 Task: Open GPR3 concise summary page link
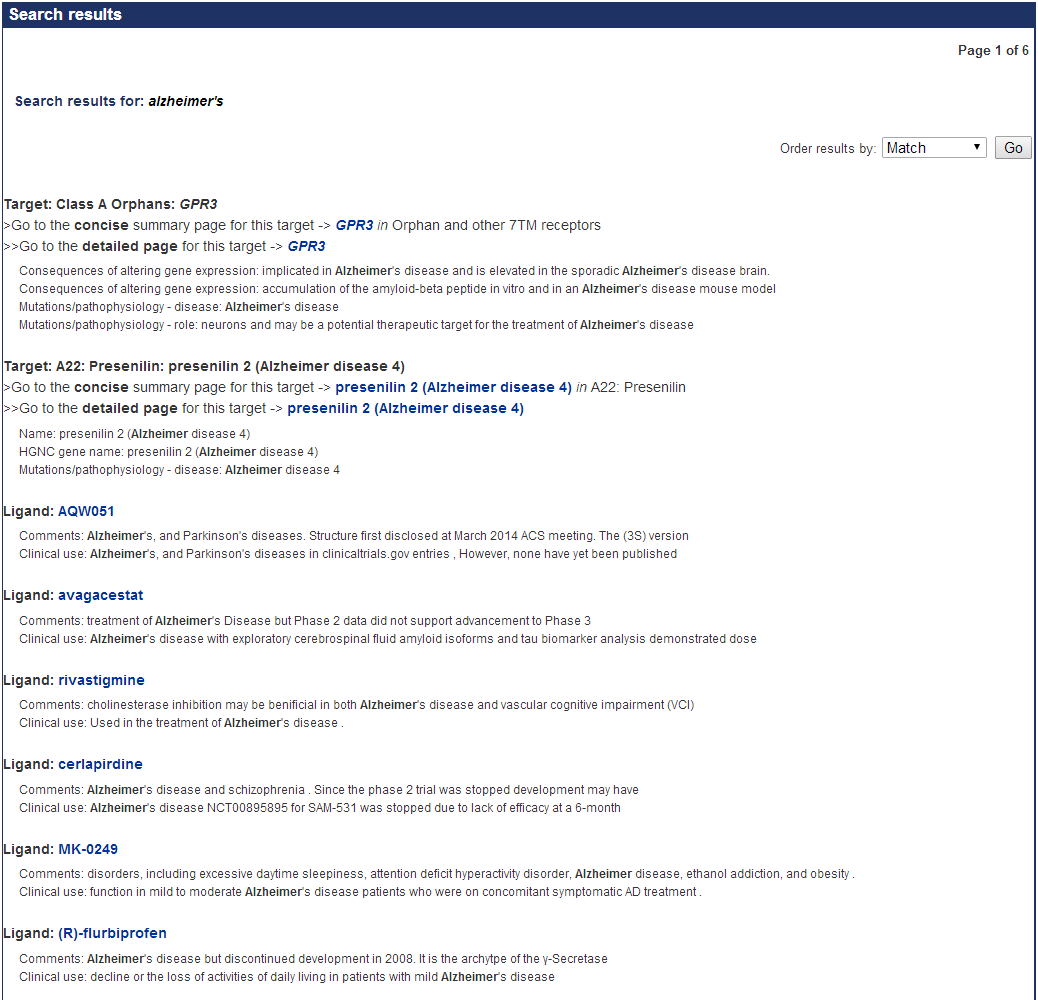[354, 225]
